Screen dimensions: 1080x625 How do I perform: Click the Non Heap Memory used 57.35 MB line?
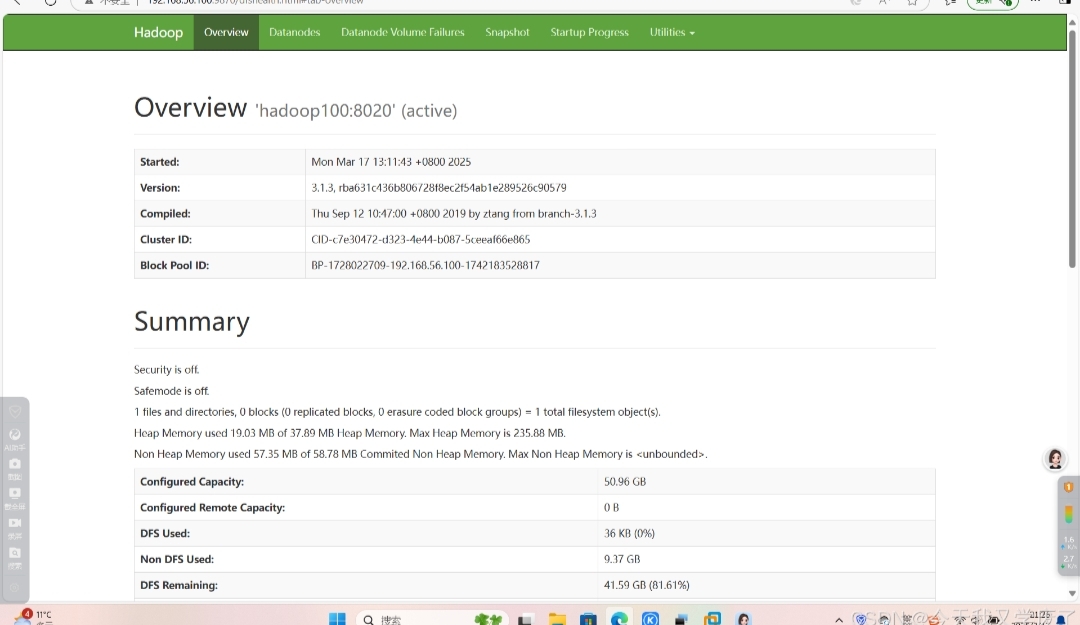point(421,454)
